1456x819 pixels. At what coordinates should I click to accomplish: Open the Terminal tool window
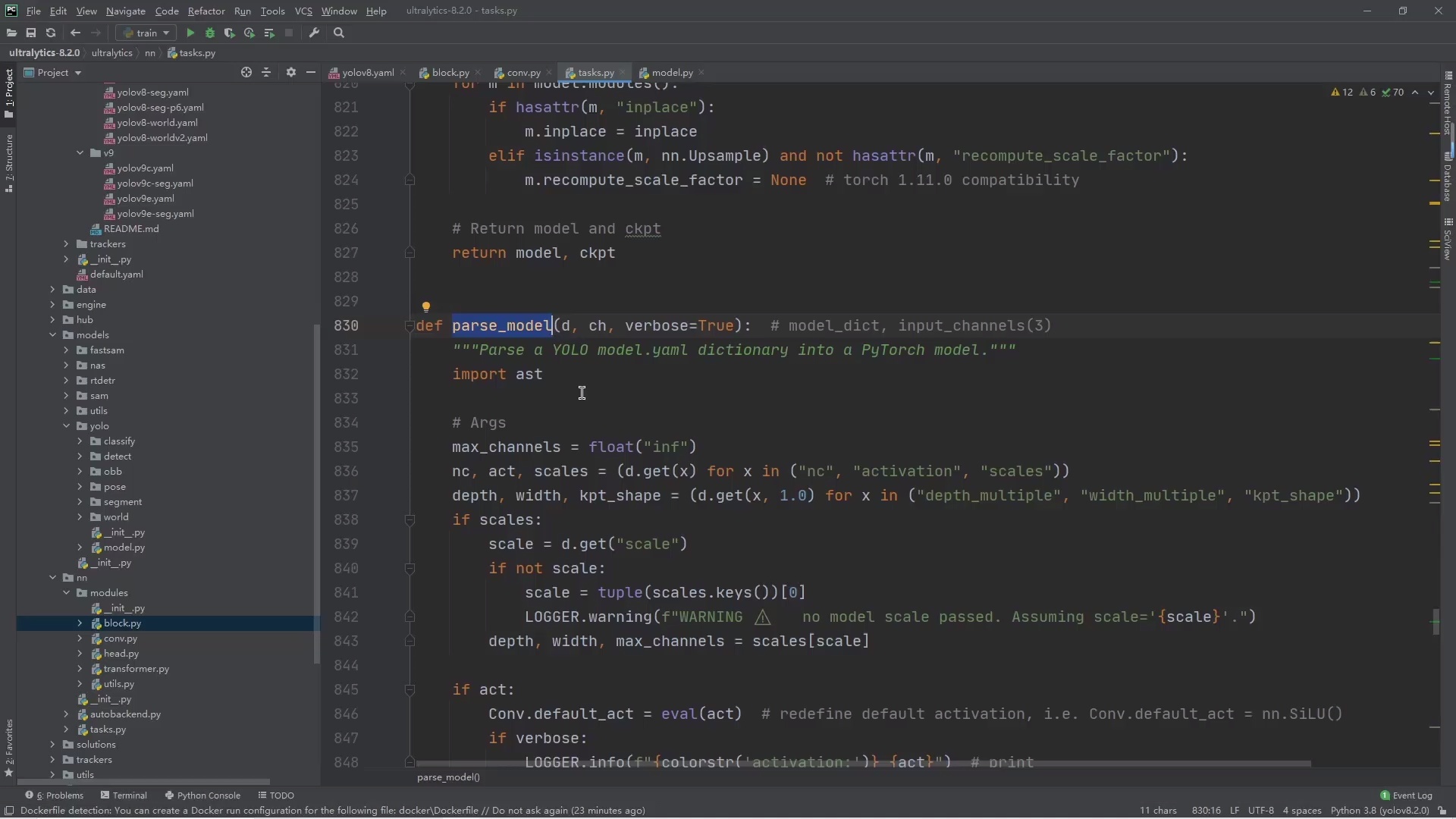(x=124, y=795)
